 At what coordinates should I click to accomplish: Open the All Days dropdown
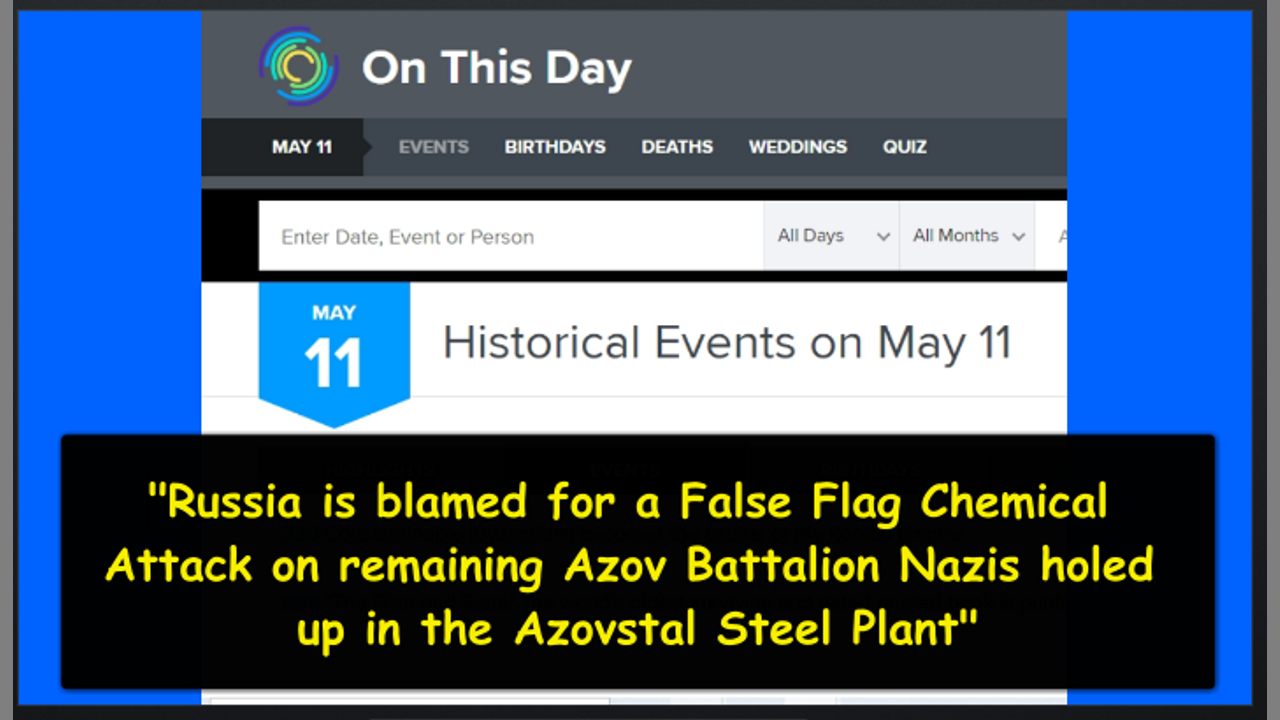click(x=820, y=236)
